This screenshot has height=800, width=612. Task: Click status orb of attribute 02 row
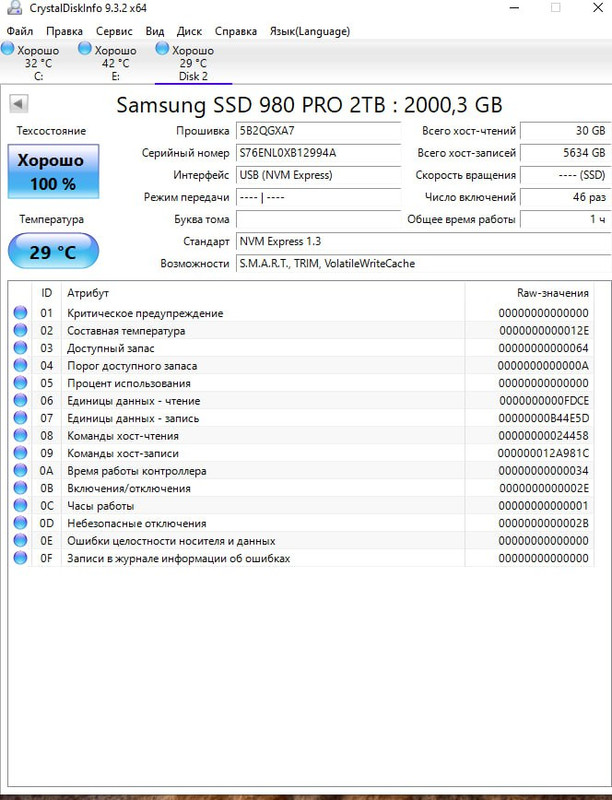point(20,330)
